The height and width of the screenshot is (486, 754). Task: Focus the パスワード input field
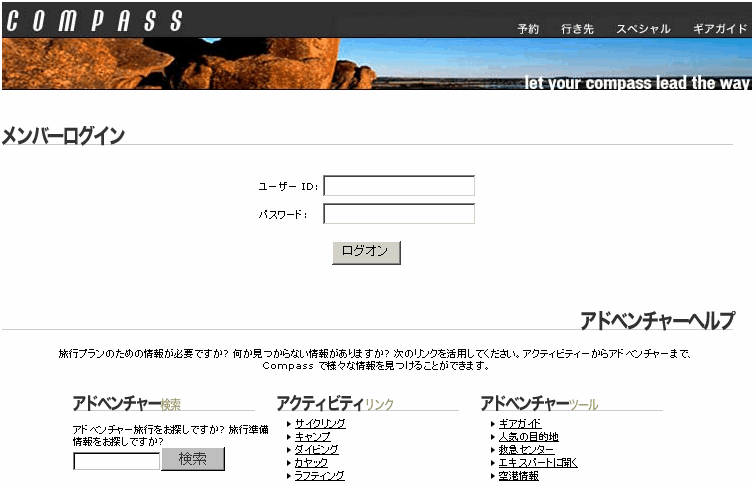click(x=399, y=214)
